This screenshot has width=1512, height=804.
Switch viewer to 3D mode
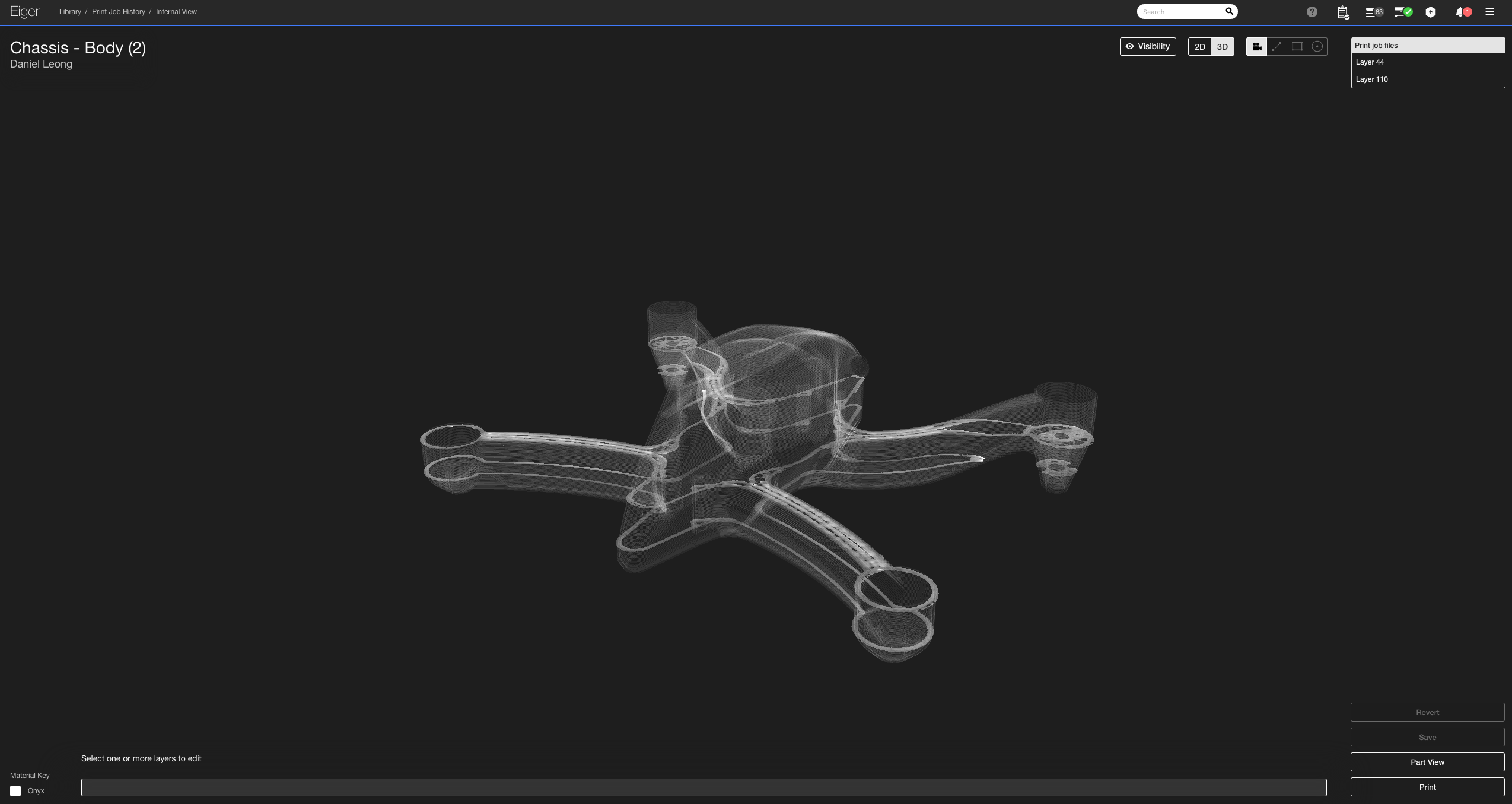click(1222, 46)
